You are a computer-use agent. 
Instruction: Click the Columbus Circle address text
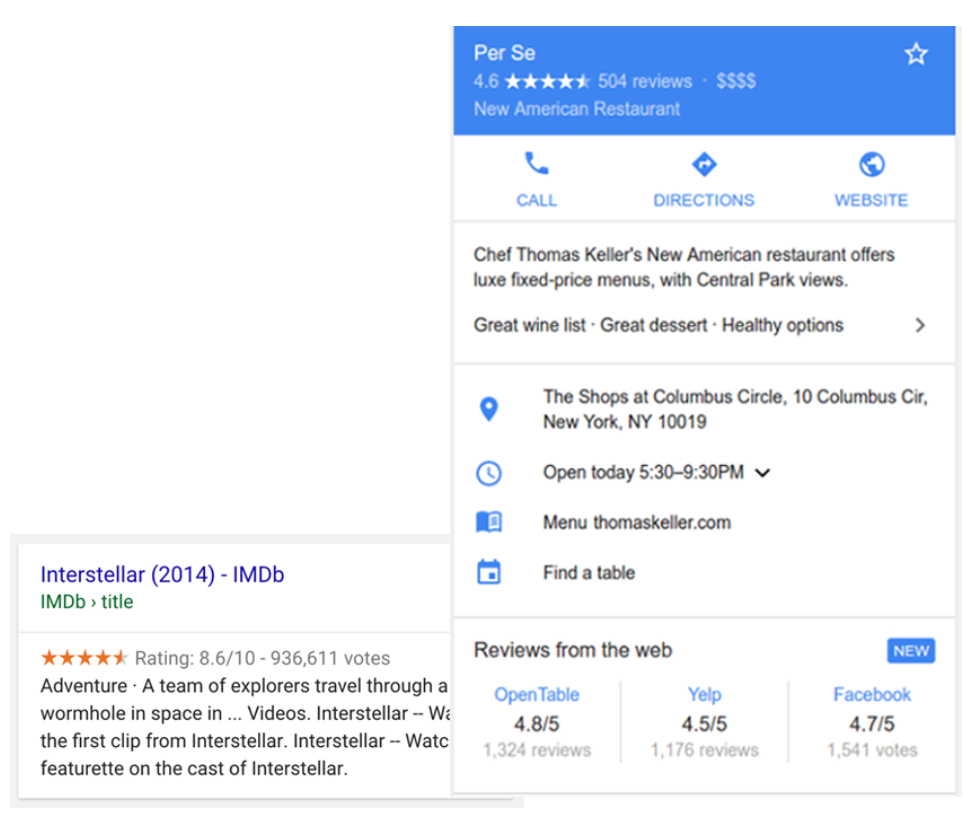tap(734, 408)
